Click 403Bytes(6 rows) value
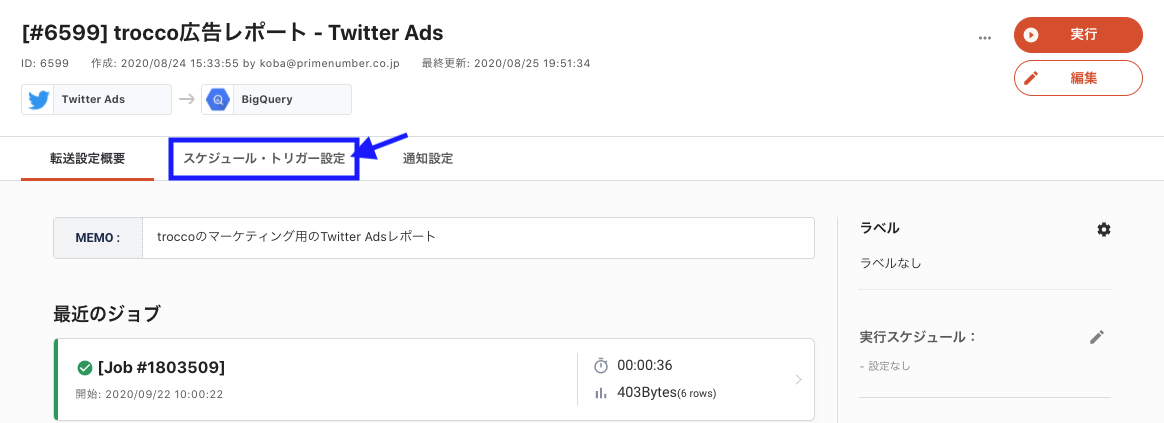This screenshot has width=1164, height=423. tap(667, 393)
